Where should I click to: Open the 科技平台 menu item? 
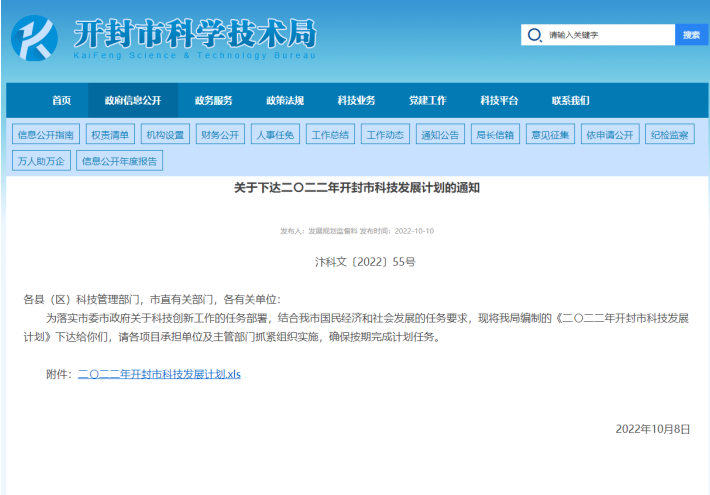(499, 100)
